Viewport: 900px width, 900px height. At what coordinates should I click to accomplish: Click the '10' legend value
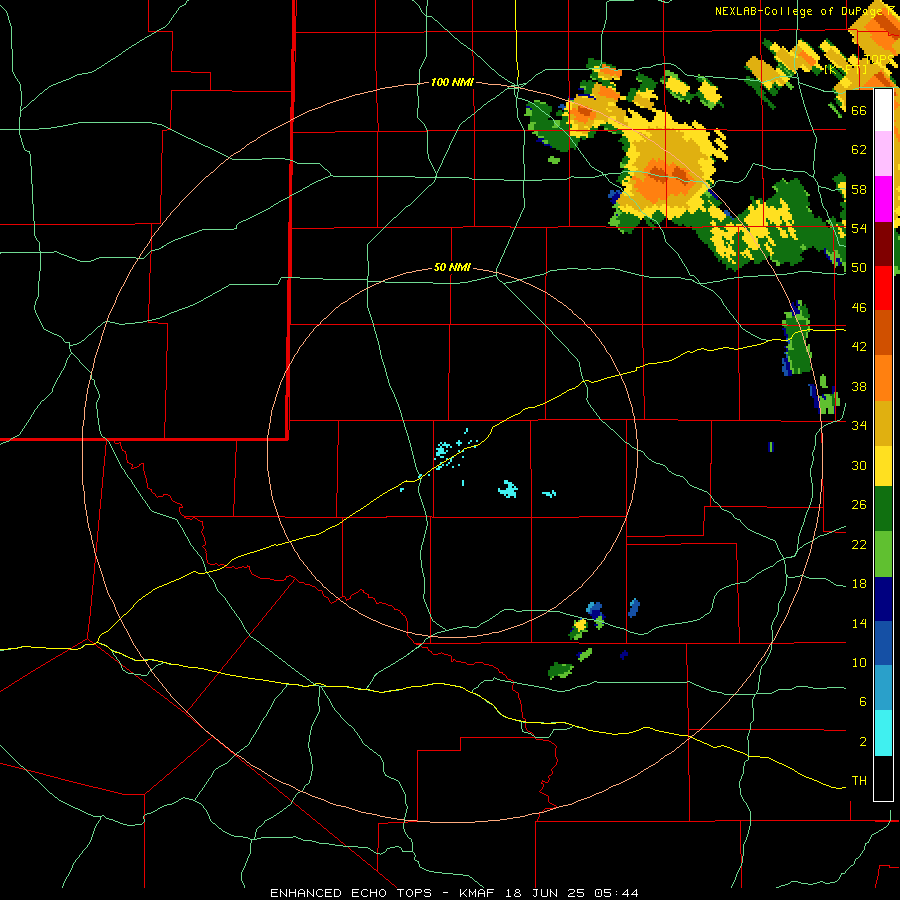[859, 662]
